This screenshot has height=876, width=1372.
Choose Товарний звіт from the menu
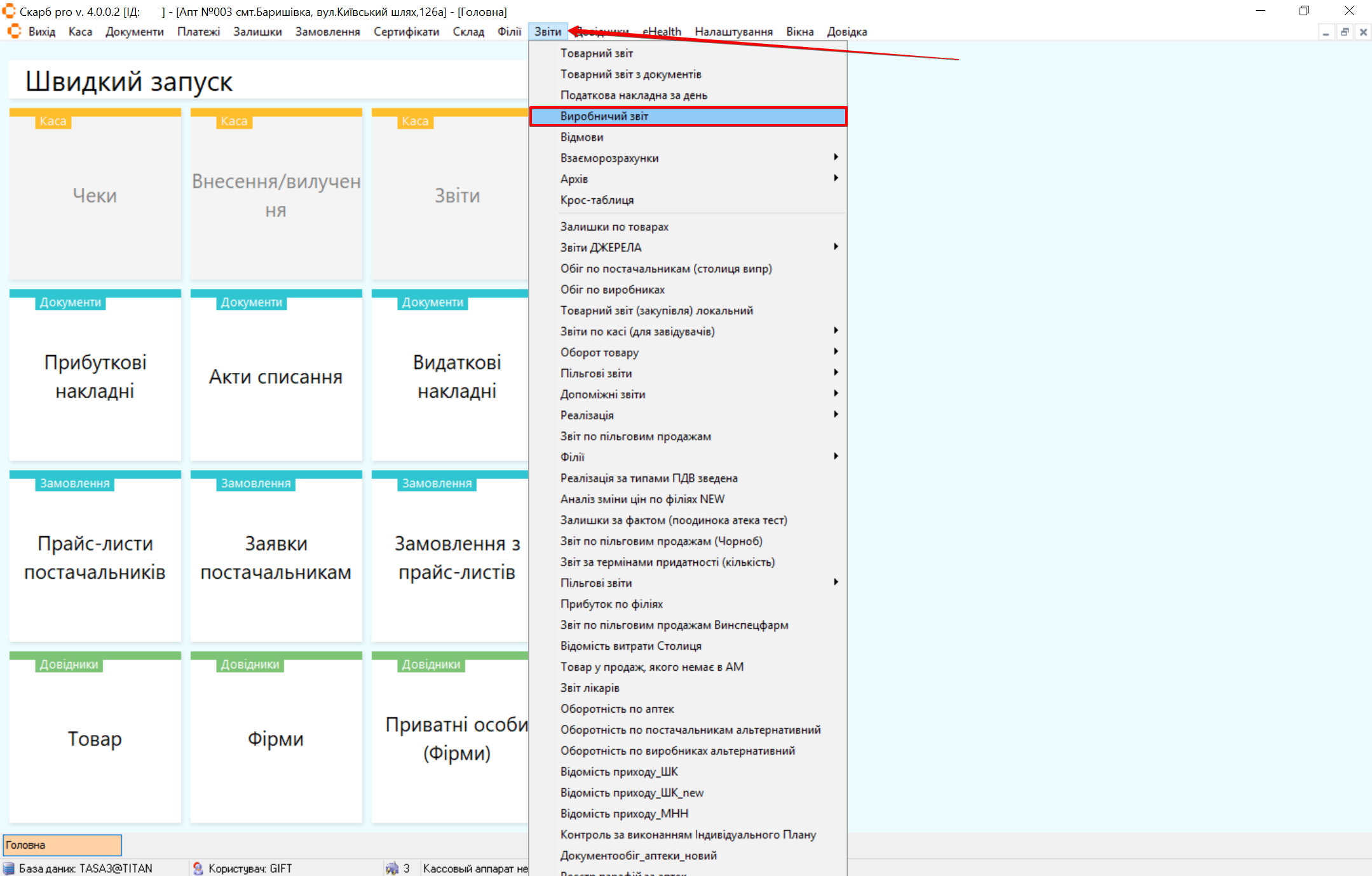pyautogui.click(x=596, y=53)
